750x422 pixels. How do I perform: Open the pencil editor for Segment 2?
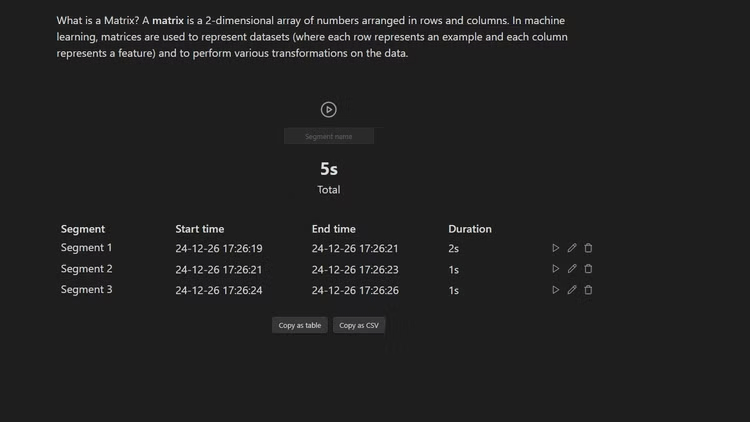(x=572, y=269)
